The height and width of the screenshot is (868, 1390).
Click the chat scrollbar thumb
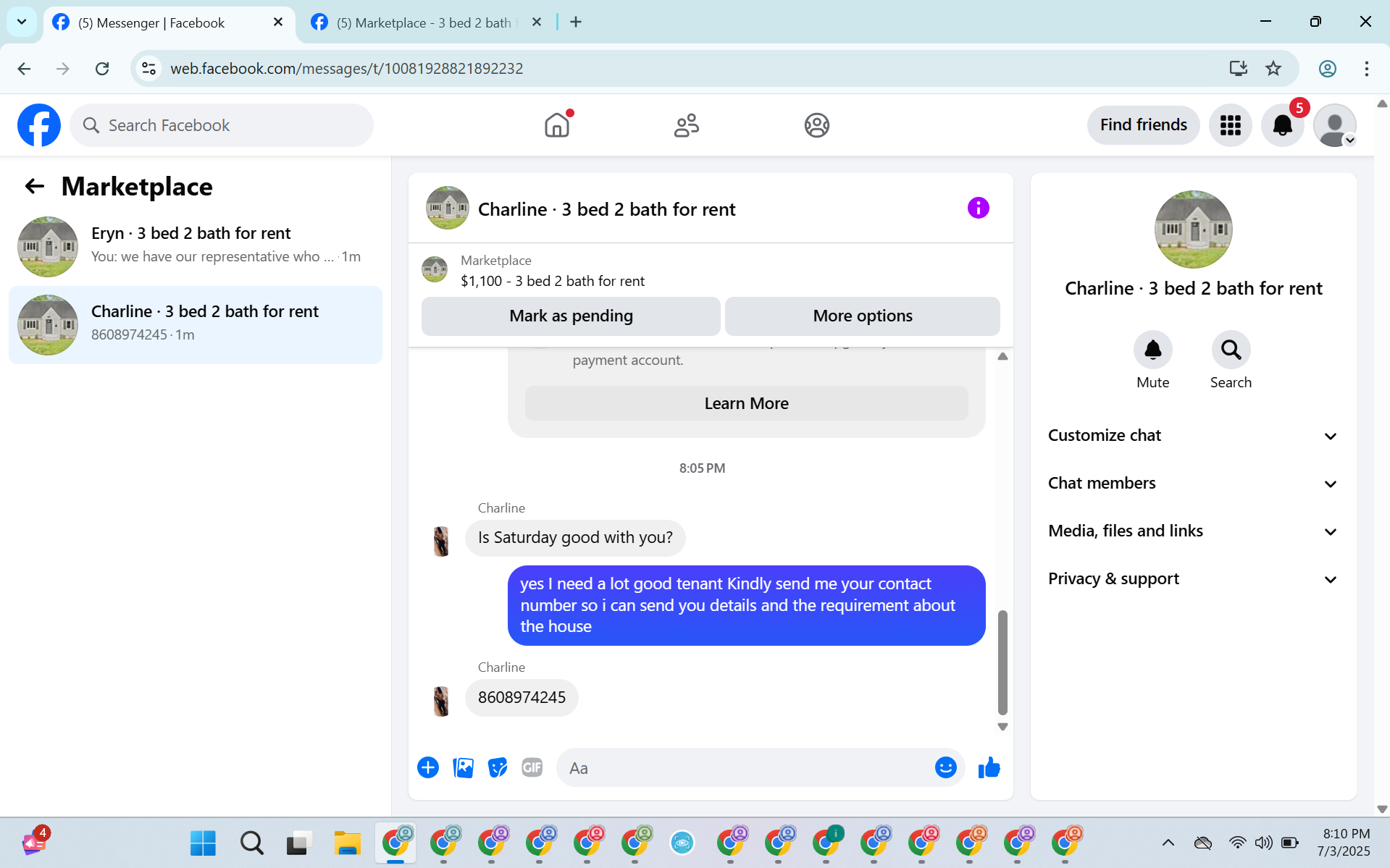[1002, 662]
